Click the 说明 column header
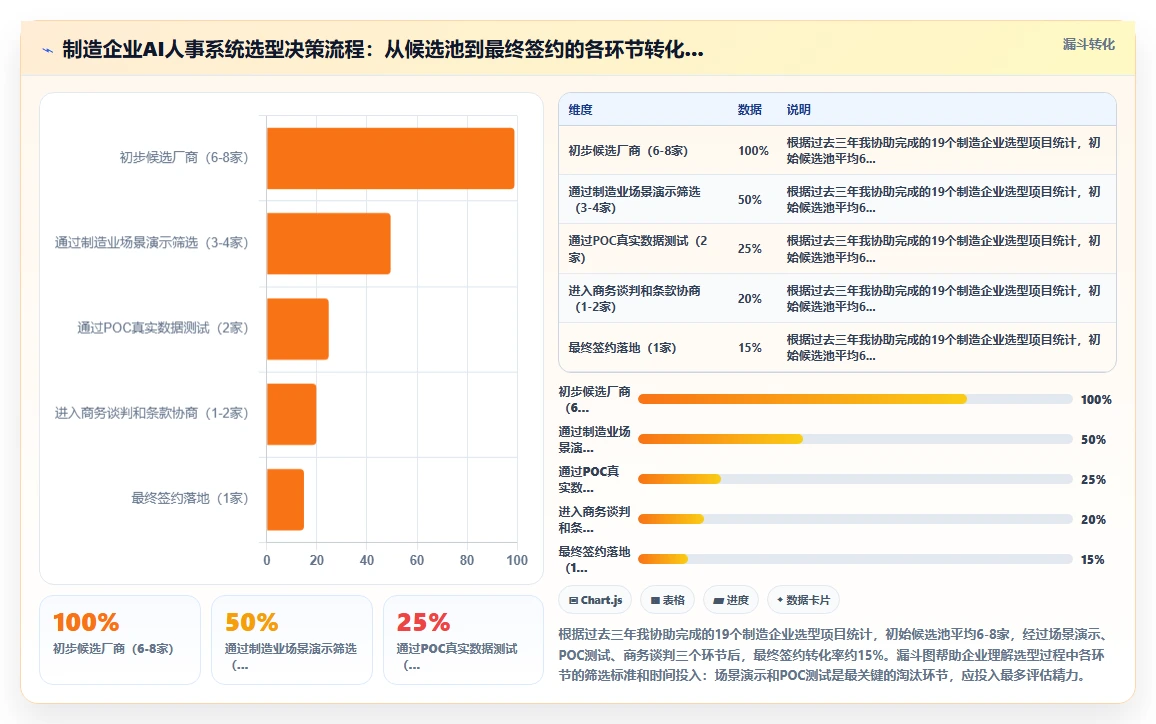 [x=798, y=110]
